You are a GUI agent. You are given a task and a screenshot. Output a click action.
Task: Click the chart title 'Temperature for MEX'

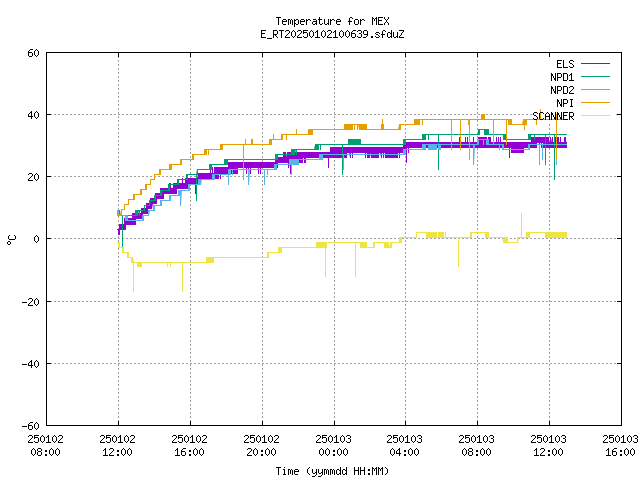click(x=332, y=21)
